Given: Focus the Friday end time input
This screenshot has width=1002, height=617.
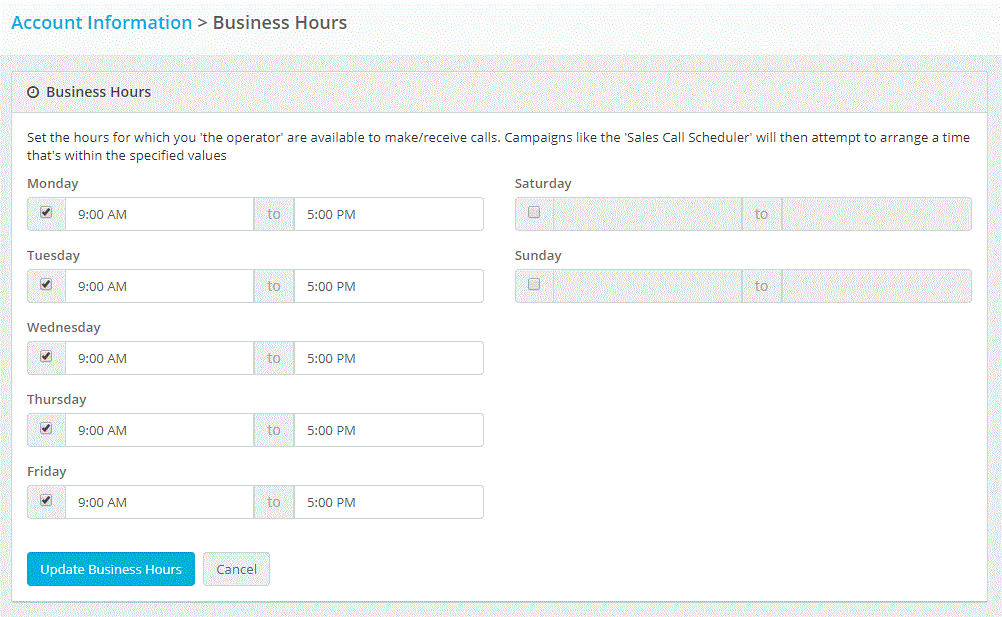Looking at the screenshot, I should (x=388, y=502).
